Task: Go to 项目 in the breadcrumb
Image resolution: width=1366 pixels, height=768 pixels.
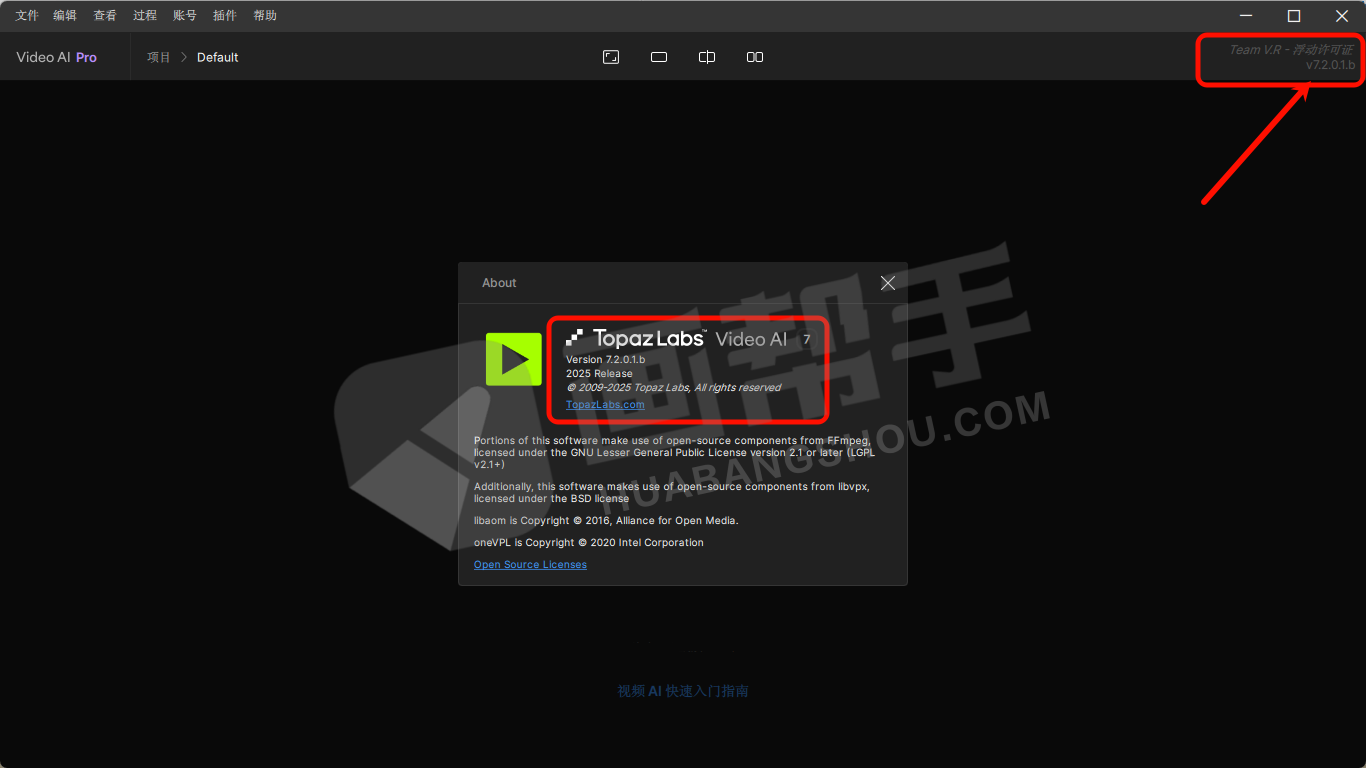Action: (159, 57)
